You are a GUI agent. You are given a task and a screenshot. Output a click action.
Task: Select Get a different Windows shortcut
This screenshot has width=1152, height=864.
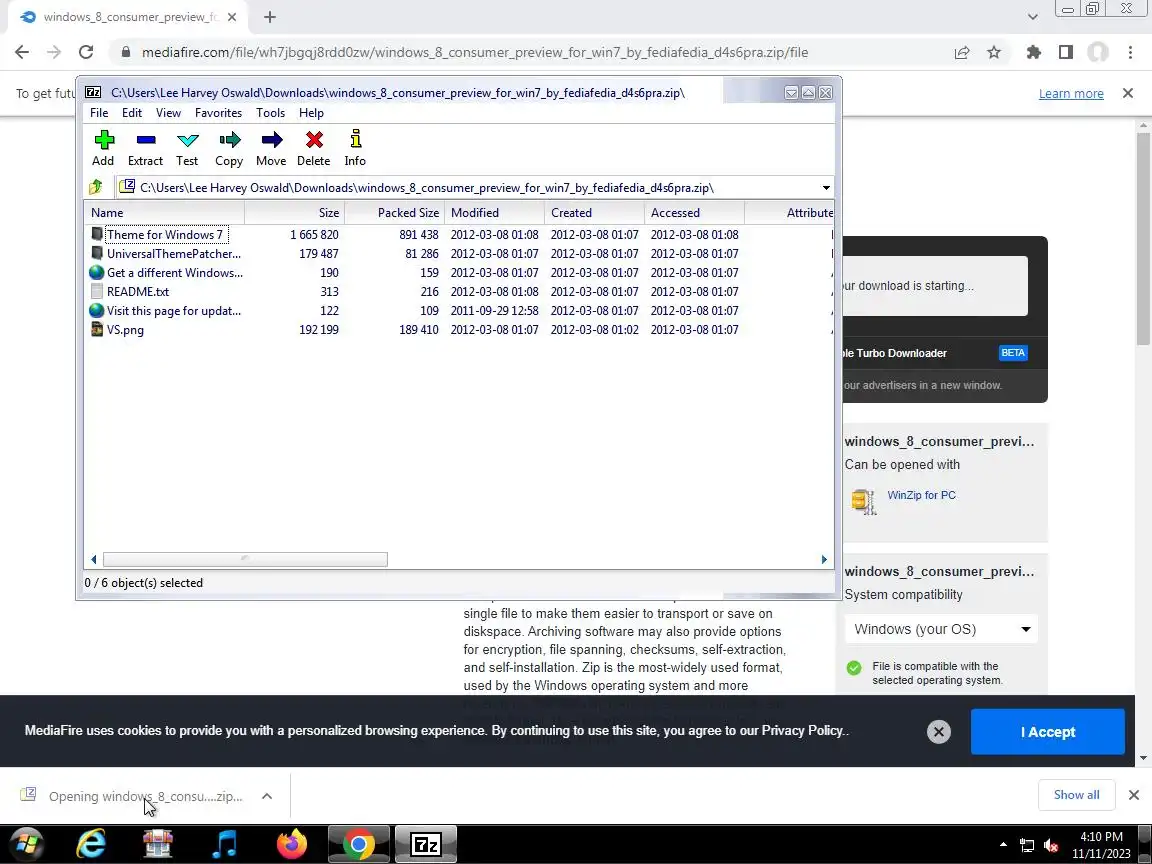166,273
